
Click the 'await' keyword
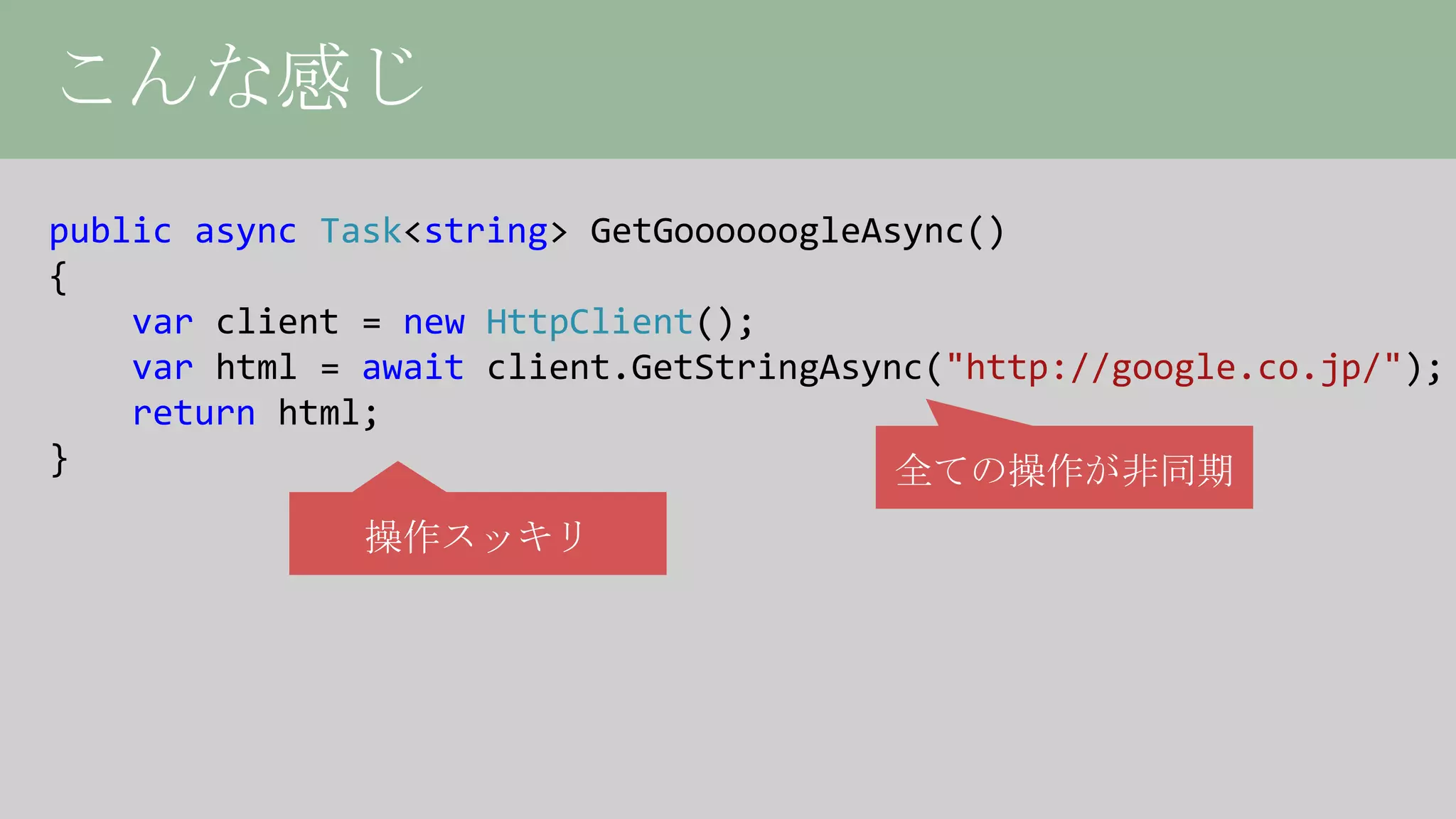[413, 368]
